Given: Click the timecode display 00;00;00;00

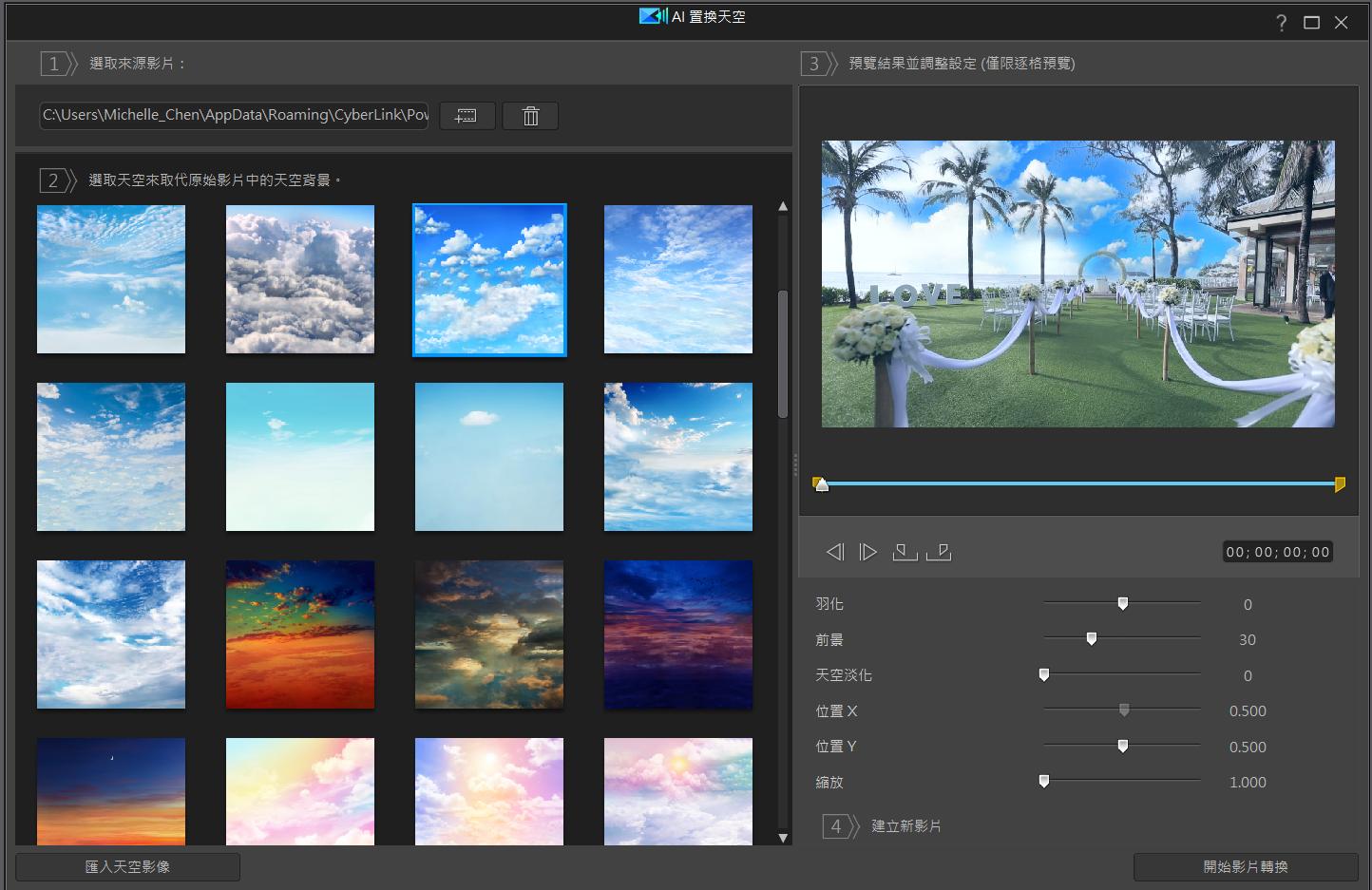Looking at the screenshot, I should [x=1277, y=552].
